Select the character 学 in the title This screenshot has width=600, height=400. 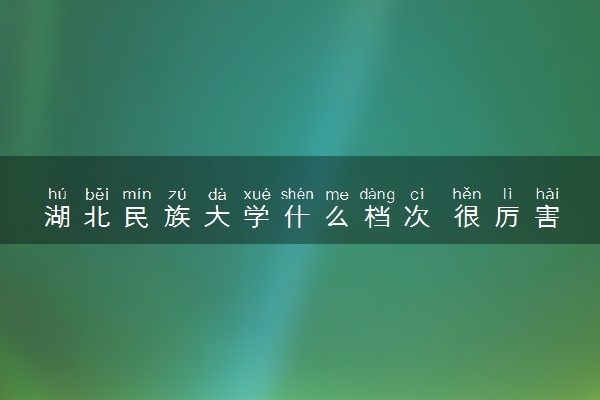pyautogui.click(x=257, y=217)
